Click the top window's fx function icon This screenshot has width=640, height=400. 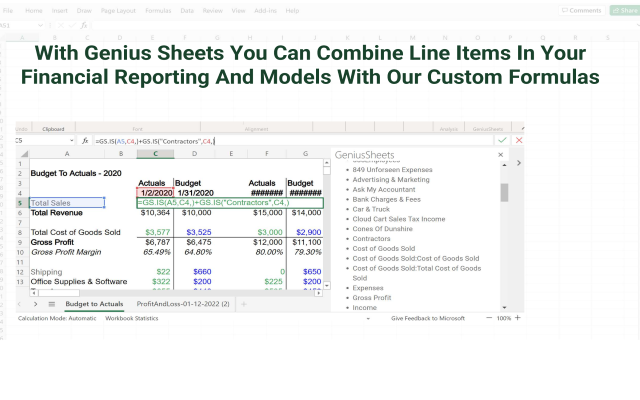pos(84,25)
